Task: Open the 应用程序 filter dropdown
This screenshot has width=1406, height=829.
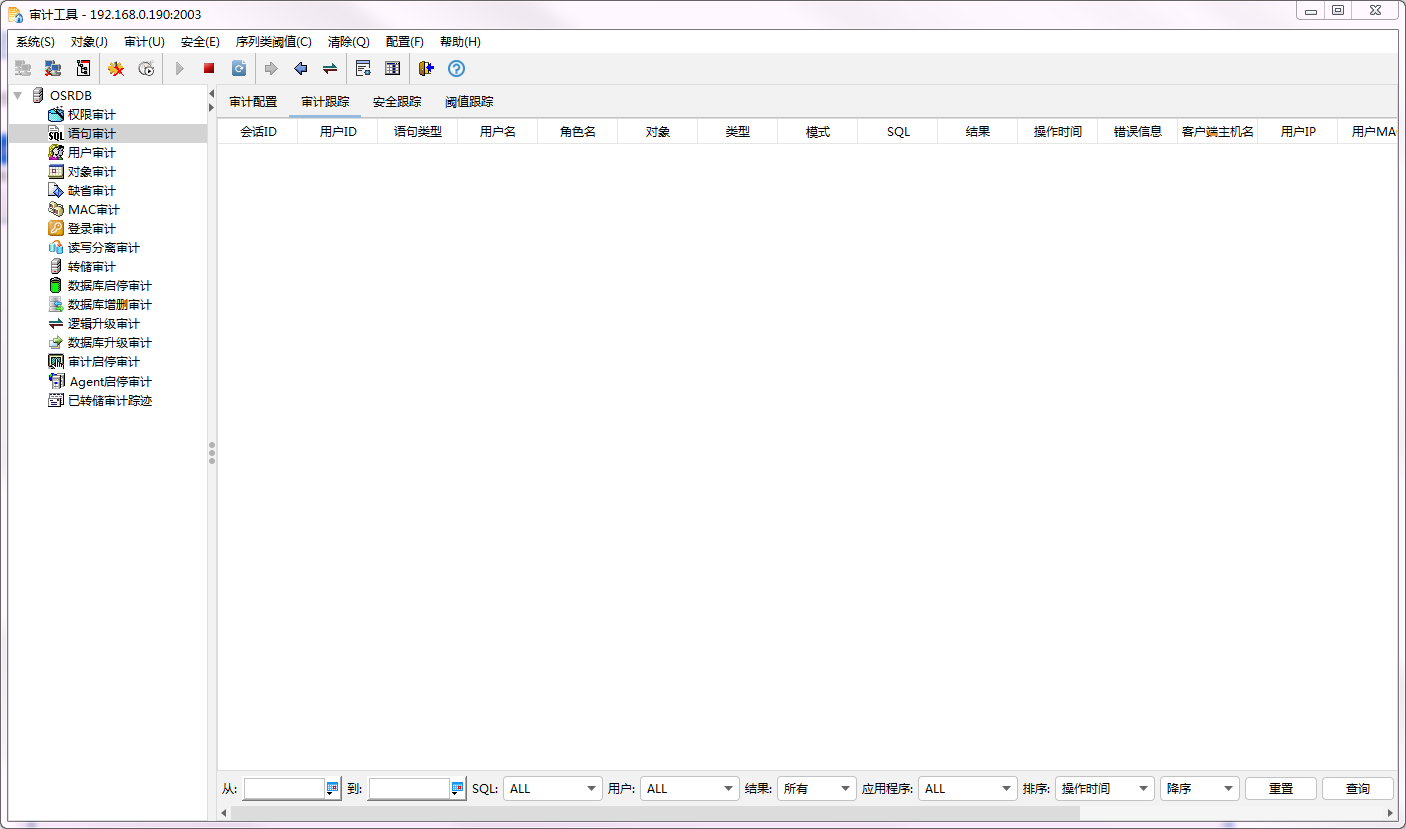Action: 967,788
